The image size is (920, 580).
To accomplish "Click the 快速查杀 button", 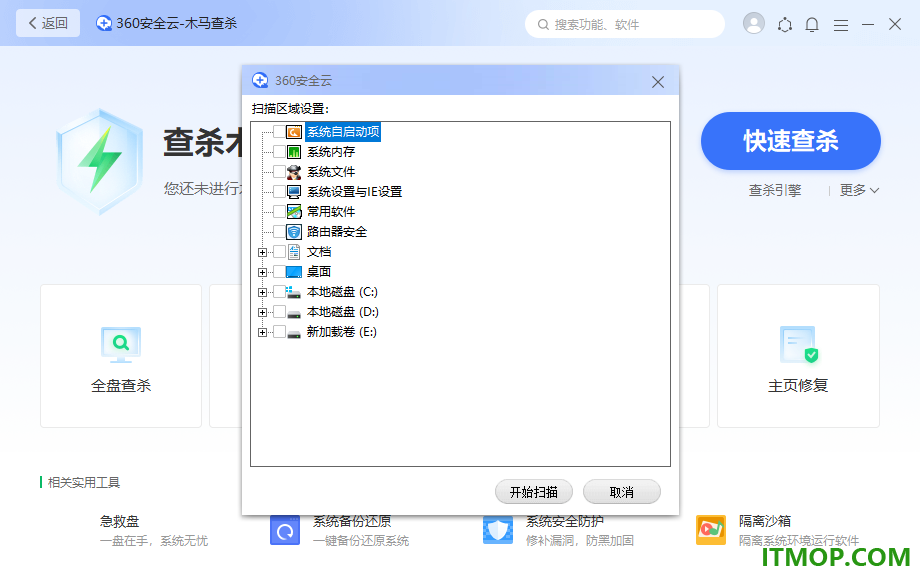I will (790, 141).
